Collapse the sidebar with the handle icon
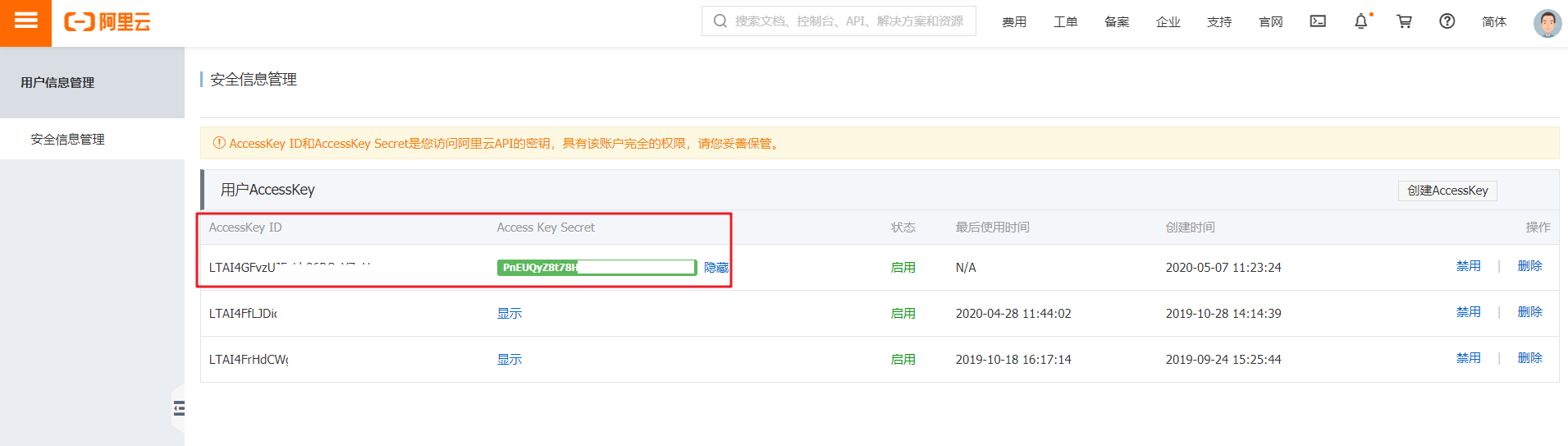 pos(178,408)
